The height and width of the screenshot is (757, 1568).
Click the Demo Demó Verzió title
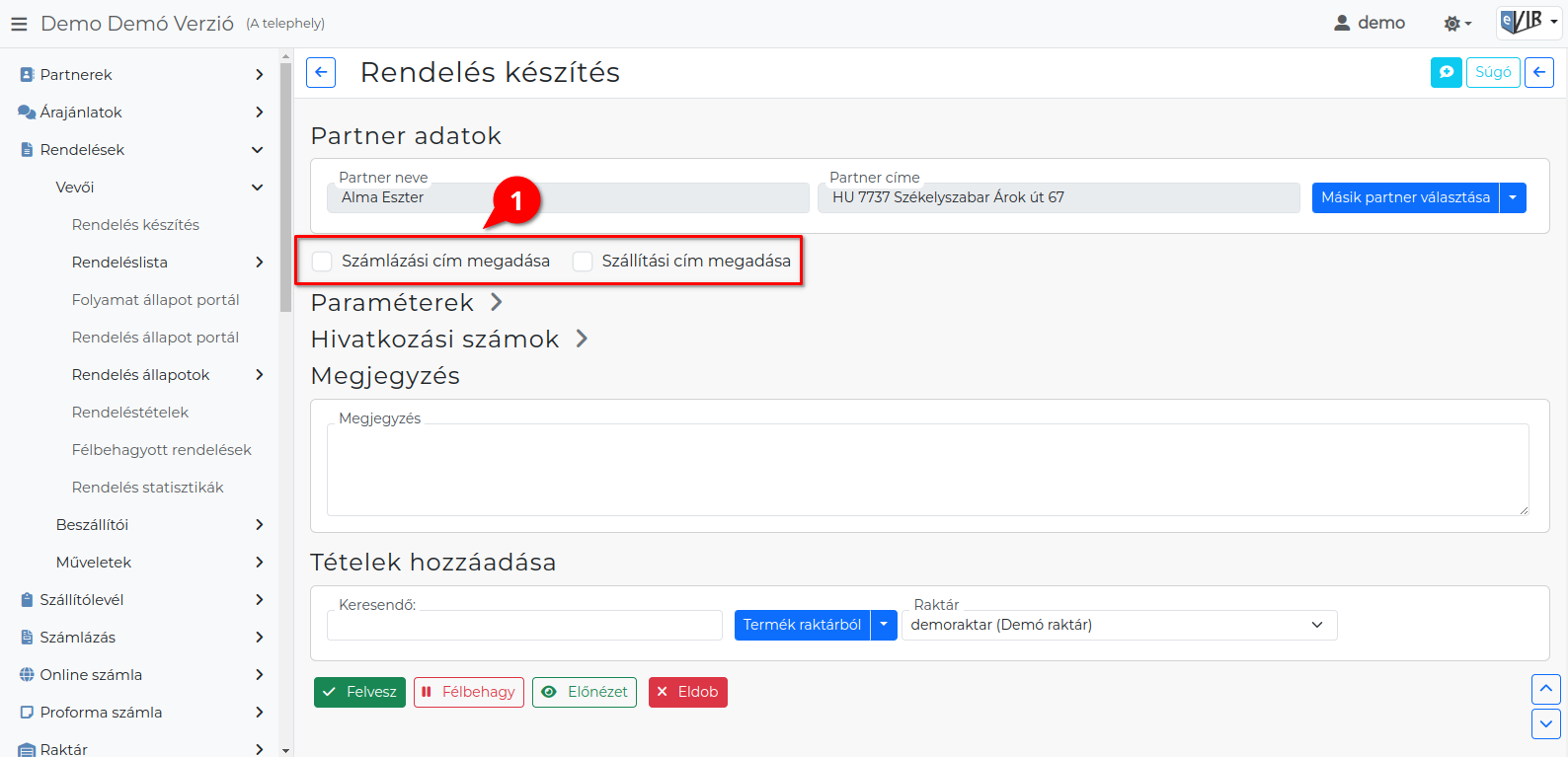coord(137,24)
